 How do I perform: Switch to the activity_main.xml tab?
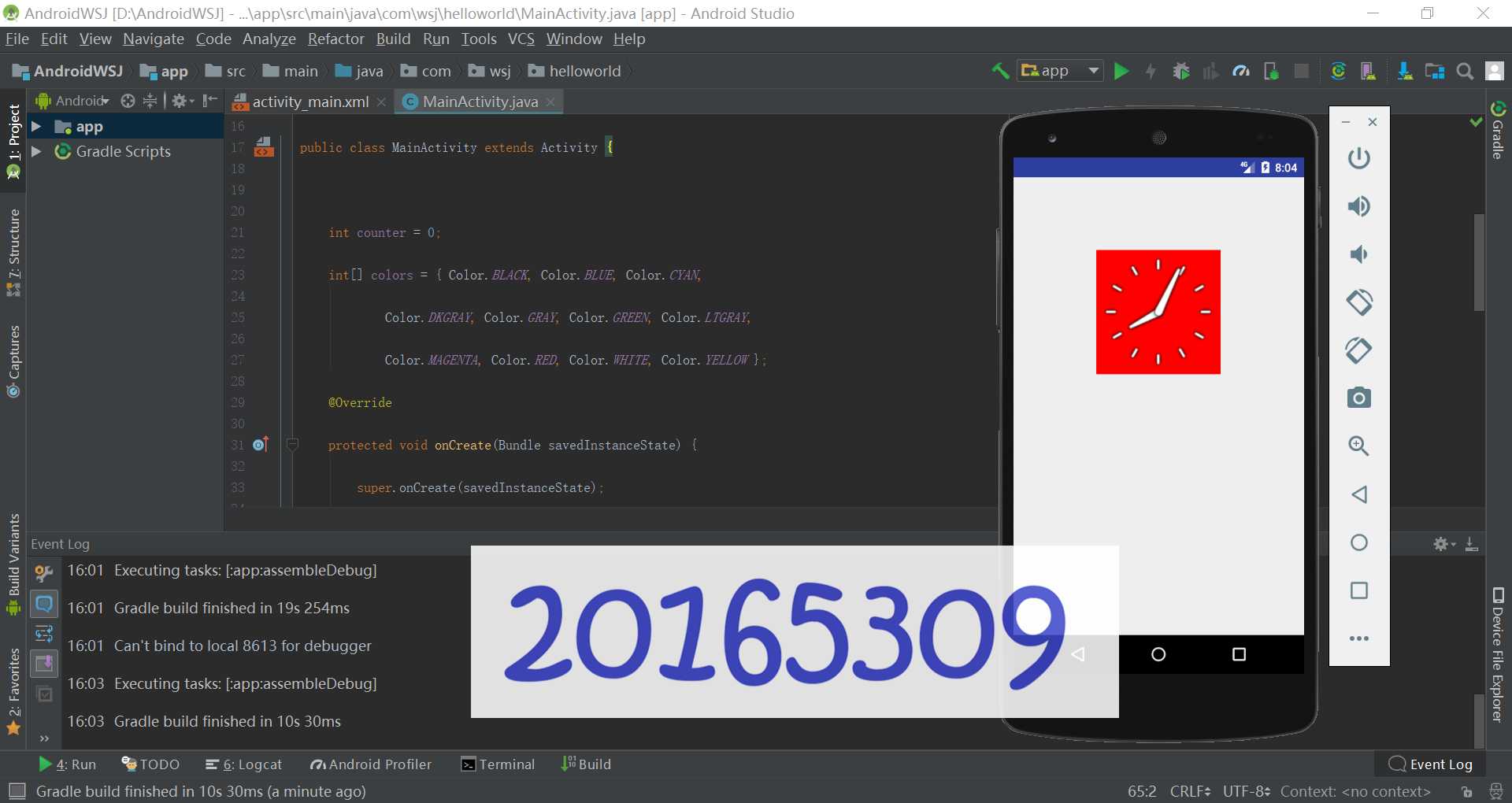click(x=309, y=102)
